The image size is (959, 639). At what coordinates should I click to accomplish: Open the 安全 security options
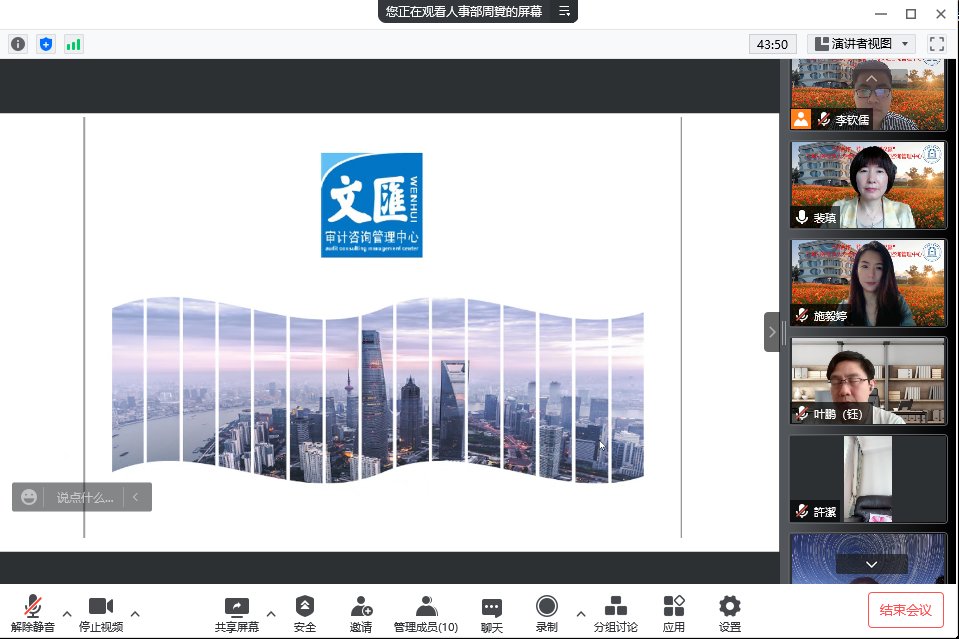coord(305,613)
